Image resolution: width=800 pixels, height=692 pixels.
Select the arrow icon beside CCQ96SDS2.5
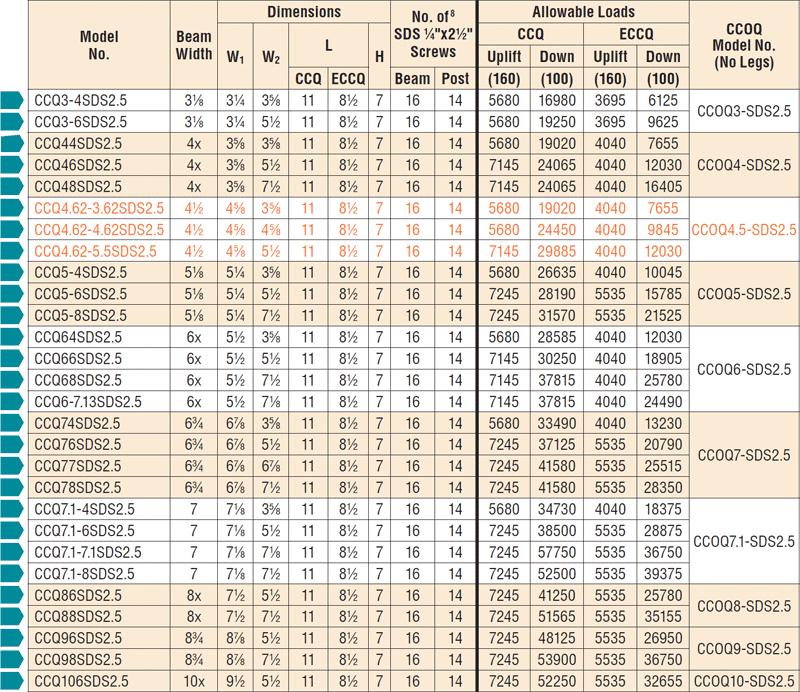[10, 638]
